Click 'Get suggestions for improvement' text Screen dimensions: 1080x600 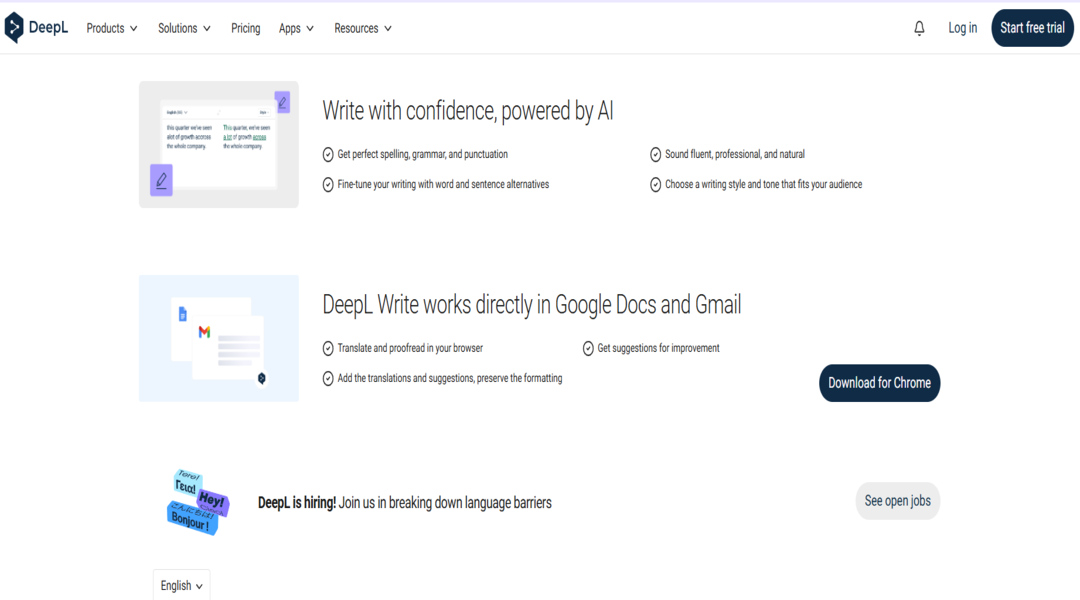(x=658, y=349)
